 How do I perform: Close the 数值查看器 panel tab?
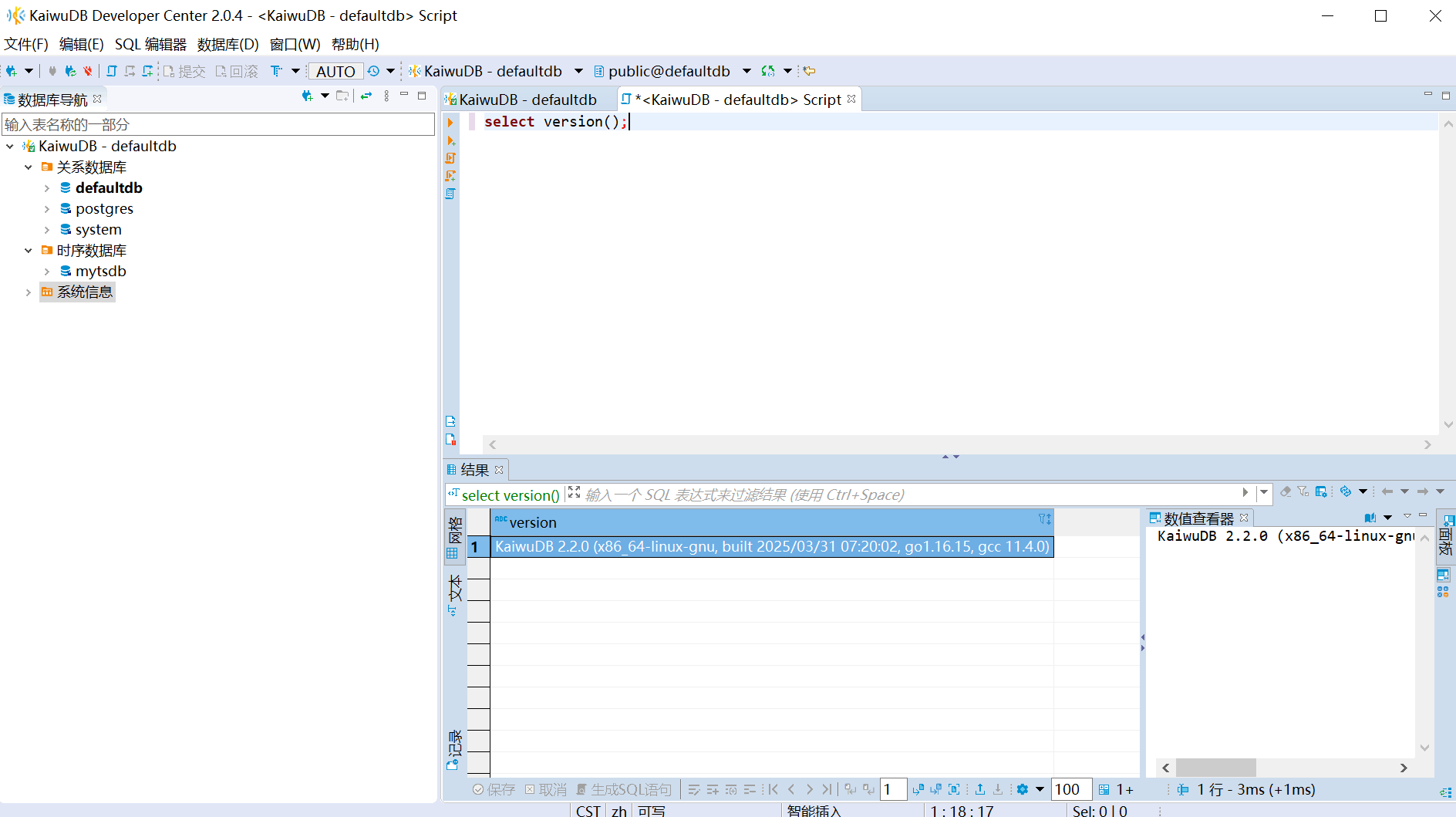[x=1244, y=518]
